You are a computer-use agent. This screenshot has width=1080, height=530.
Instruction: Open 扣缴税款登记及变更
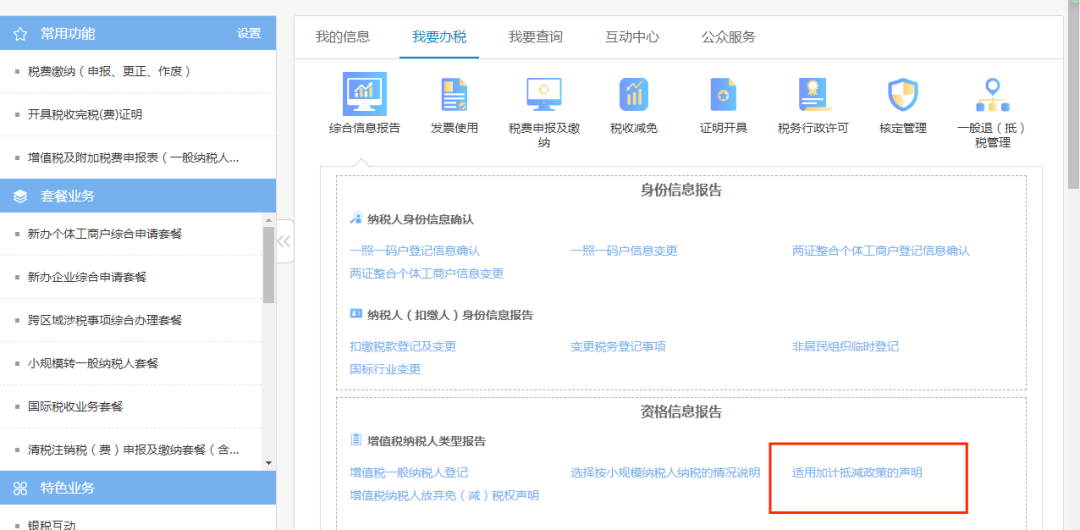coord(403,347)
